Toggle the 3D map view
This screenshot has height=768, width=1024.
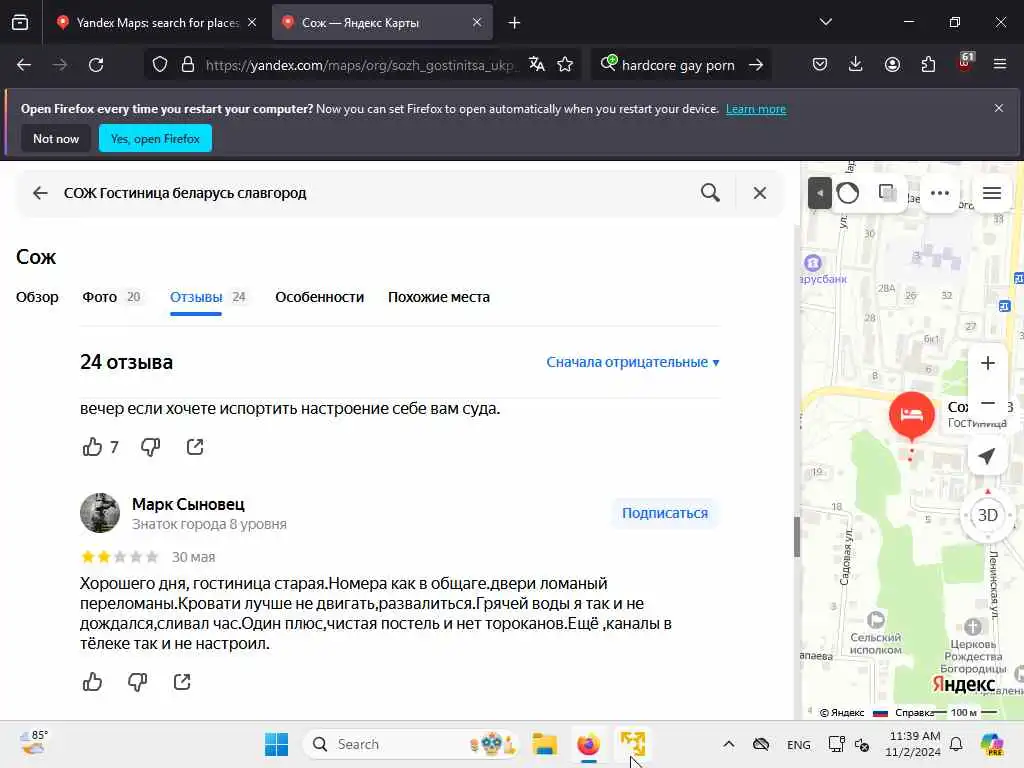(x=987, y=515)
